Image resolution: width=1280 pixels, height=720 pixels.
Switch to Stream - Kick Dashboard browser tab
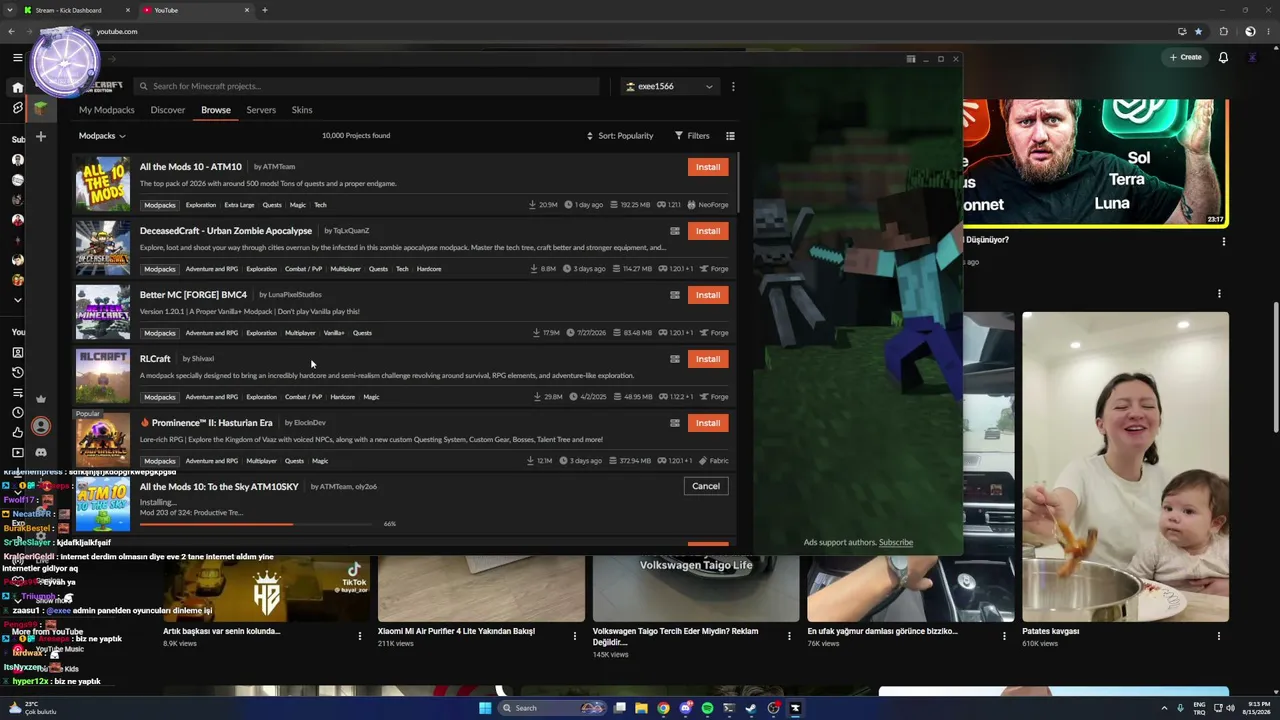point(77,10)
